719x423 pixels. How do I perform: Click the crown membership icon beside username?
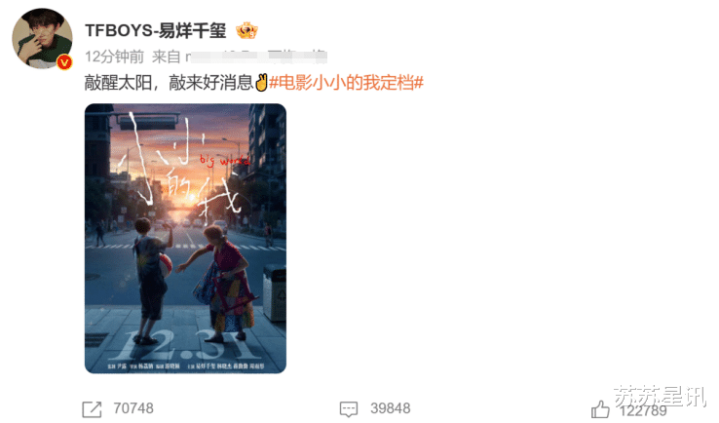247,31
